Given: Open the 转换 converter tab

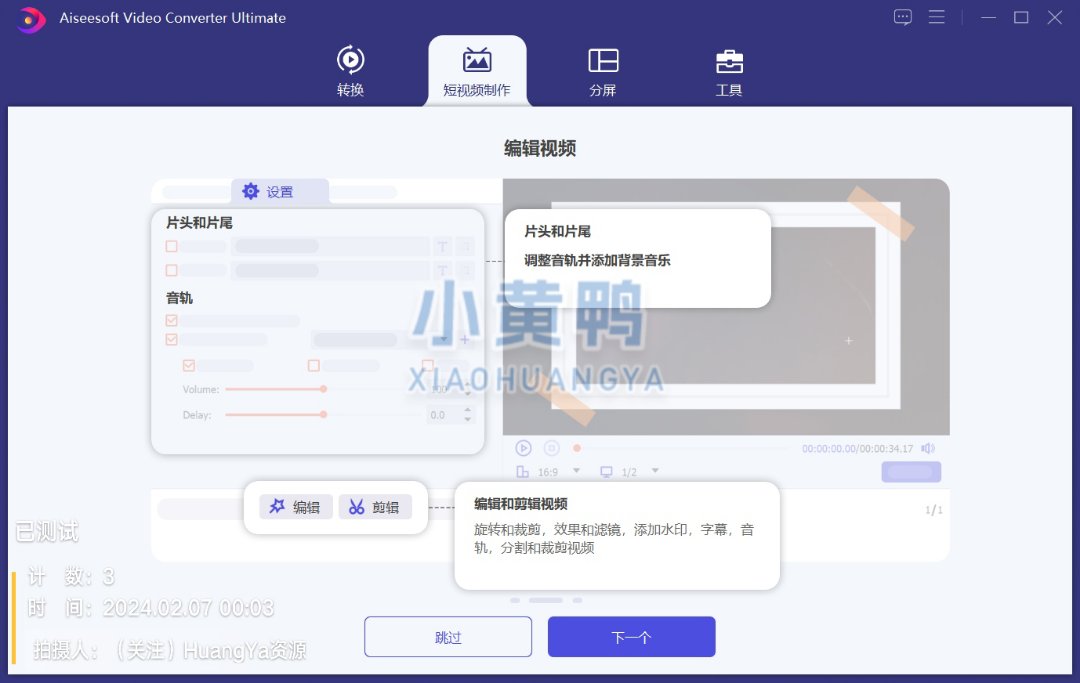Looking at the screenshot, I should click(x=350, y=70).
